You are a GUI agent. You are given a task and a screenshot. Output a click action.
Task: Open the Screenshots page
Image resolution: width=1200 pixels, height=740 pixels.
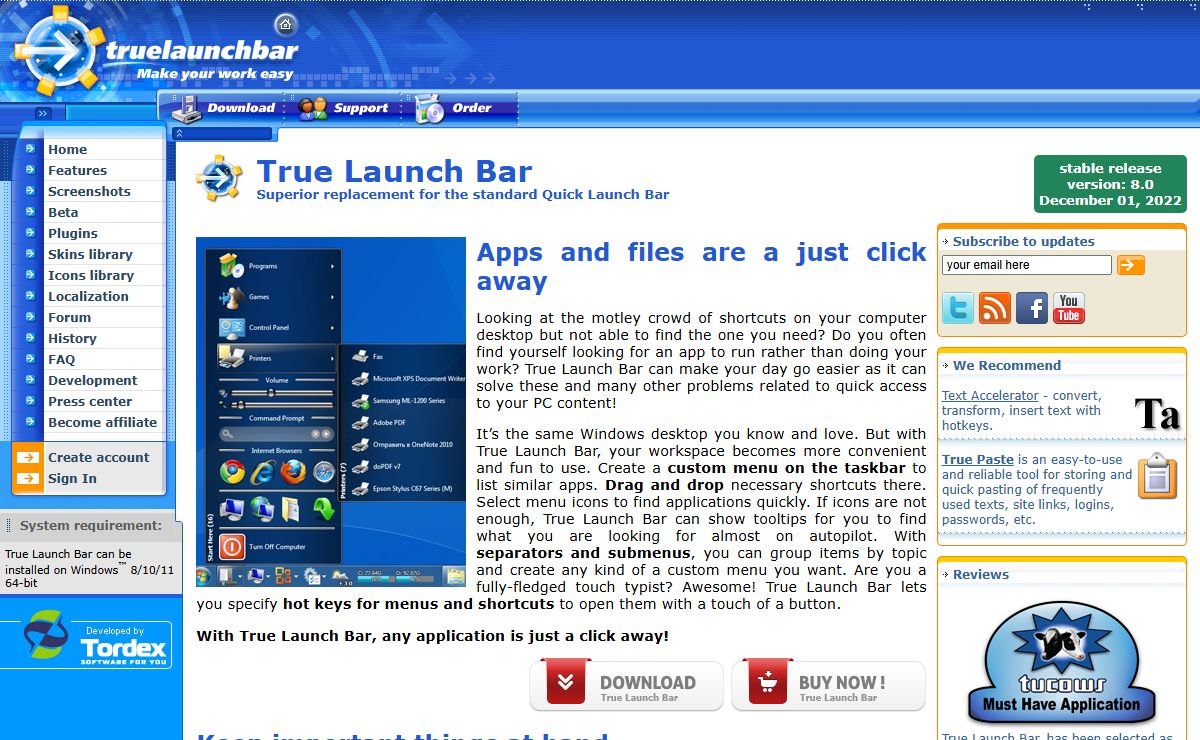tap(89, 191)
